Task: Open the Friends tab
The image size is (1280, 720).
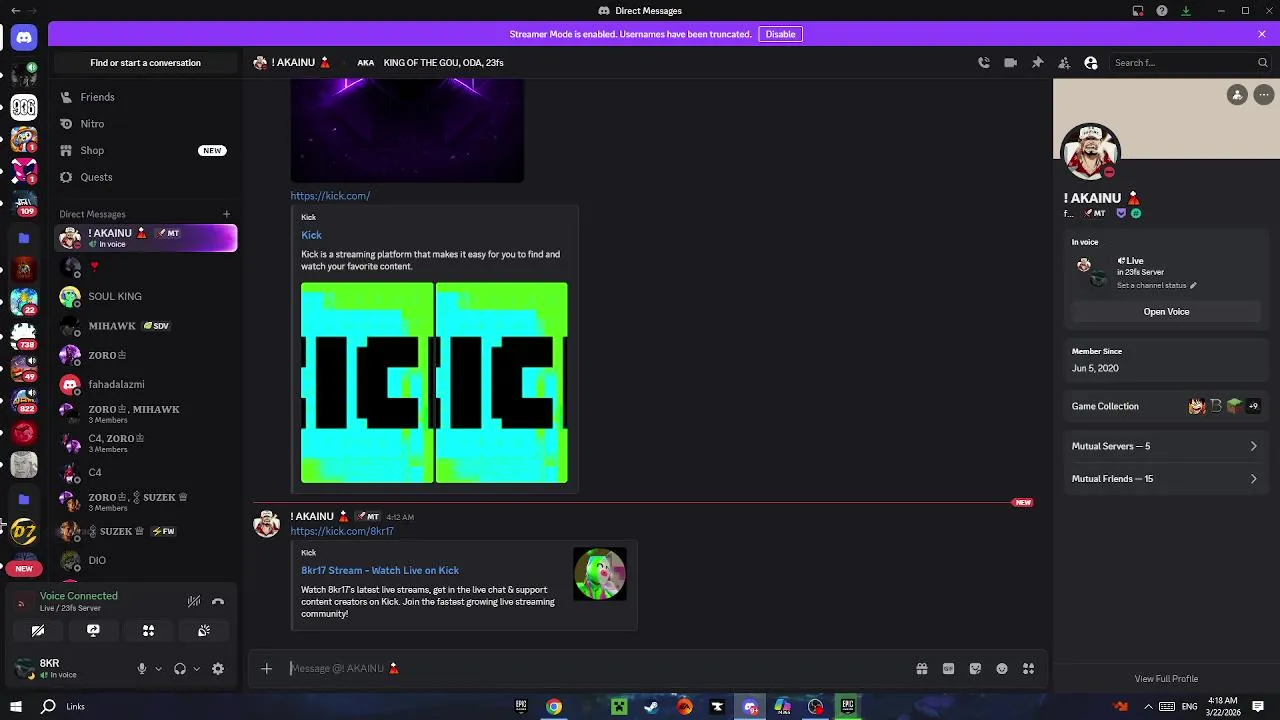Action: coord(146,97)
